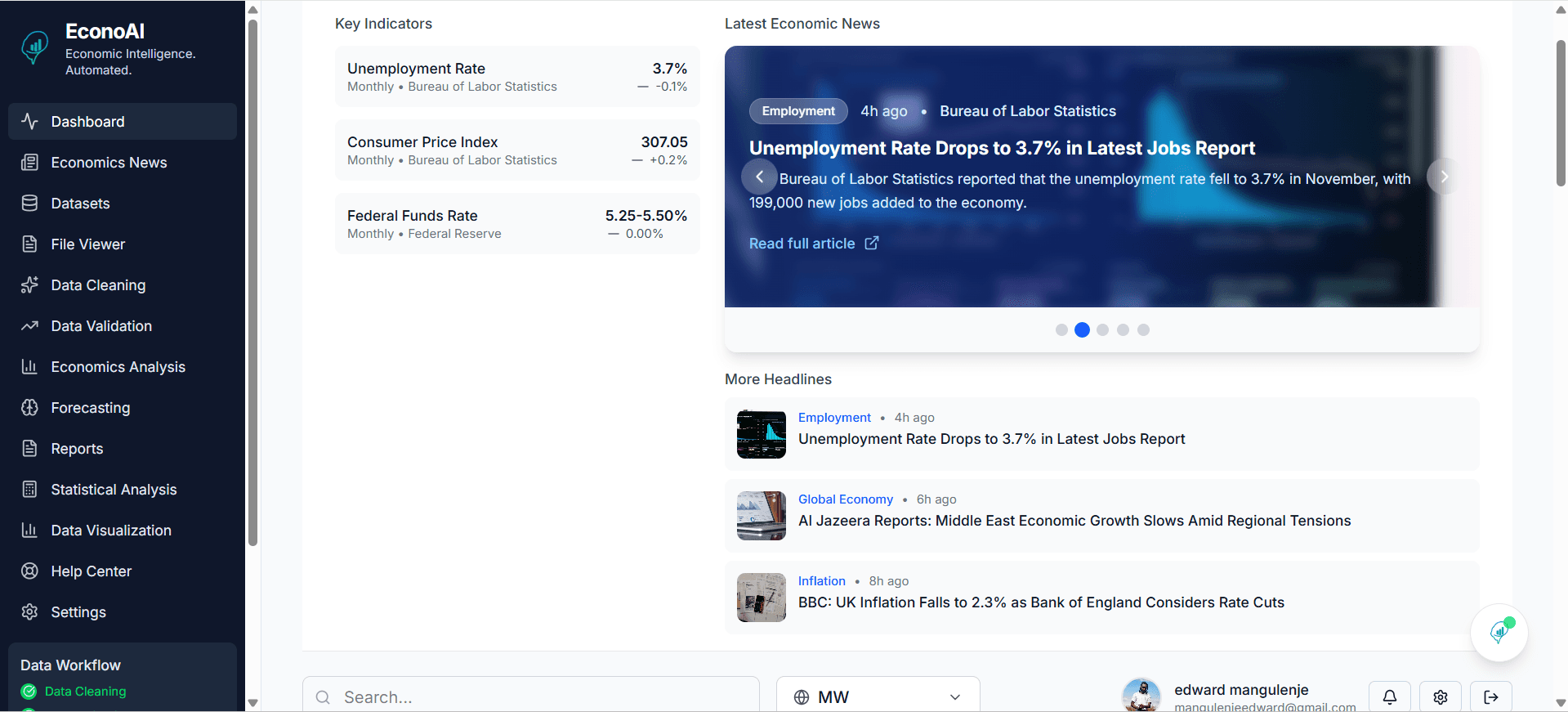The width and height of the screenshot is (1568, 712).
Task: Show previous news carousel slide
Action: tap(759, 176)
